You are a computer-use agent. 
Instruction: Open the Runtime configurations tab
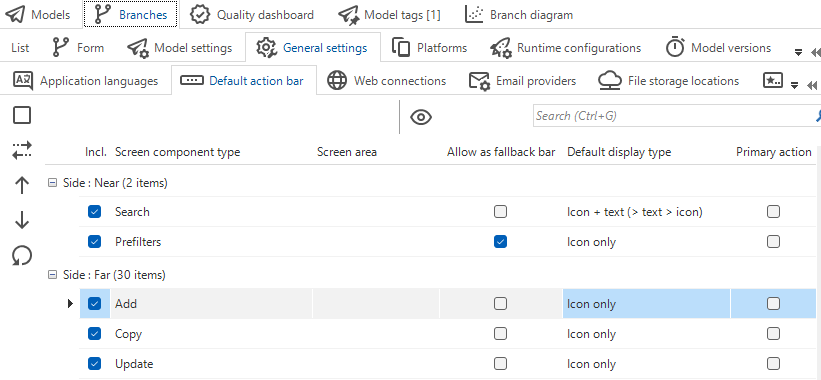point(565,48)
